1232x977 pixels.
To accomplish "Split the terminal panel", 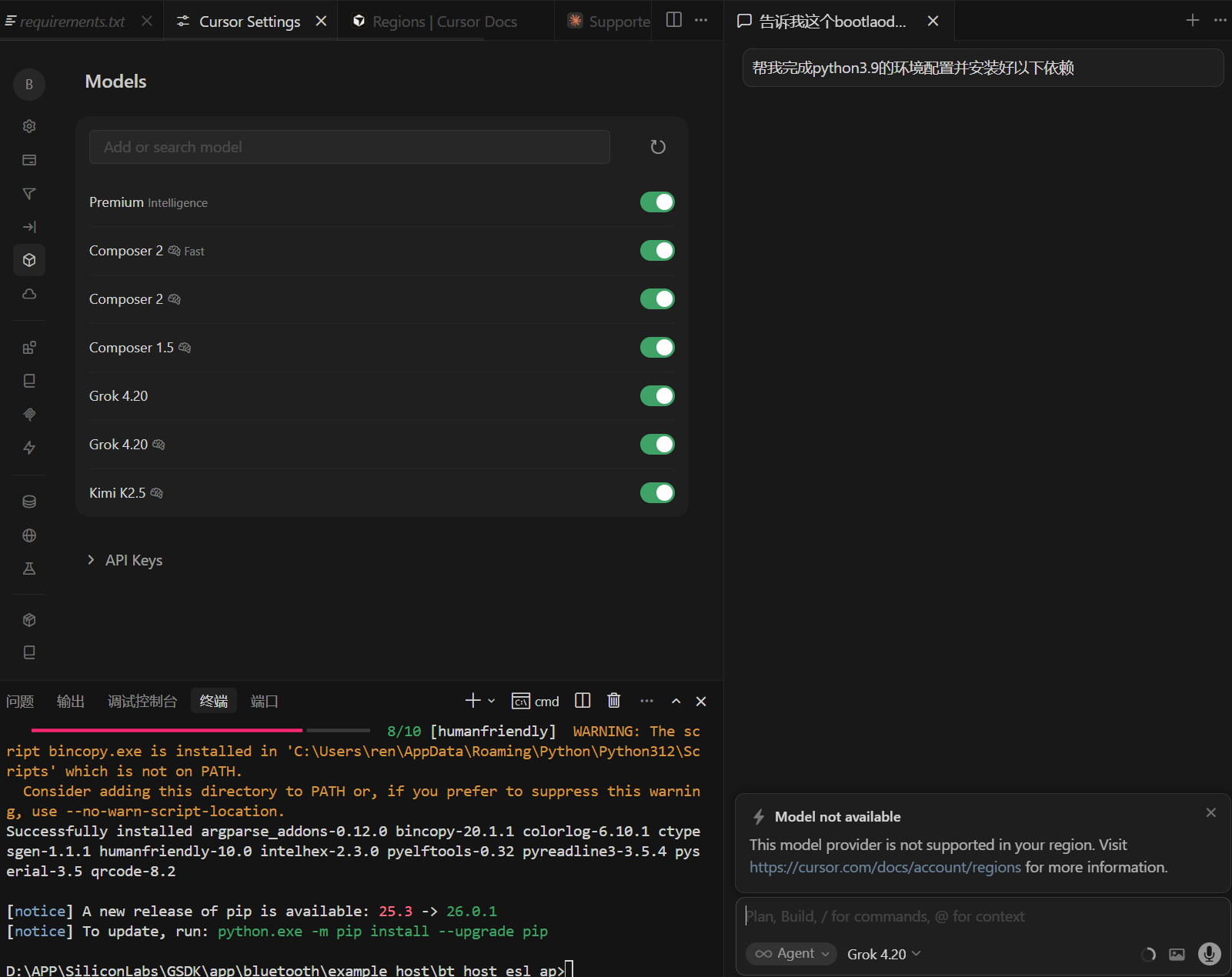I will click(583, 701).
